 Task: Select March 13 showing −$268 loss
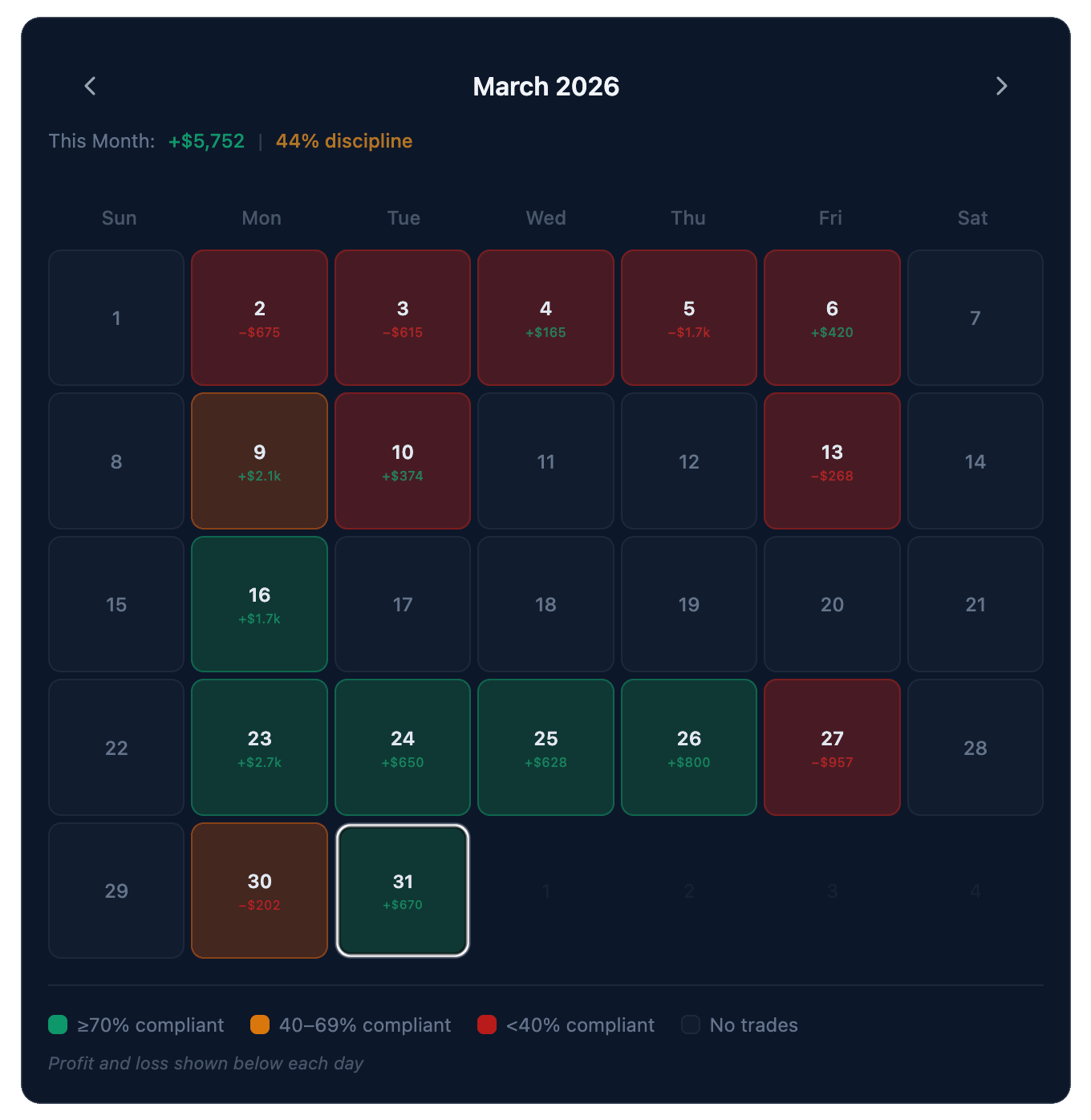coord(832,461)
